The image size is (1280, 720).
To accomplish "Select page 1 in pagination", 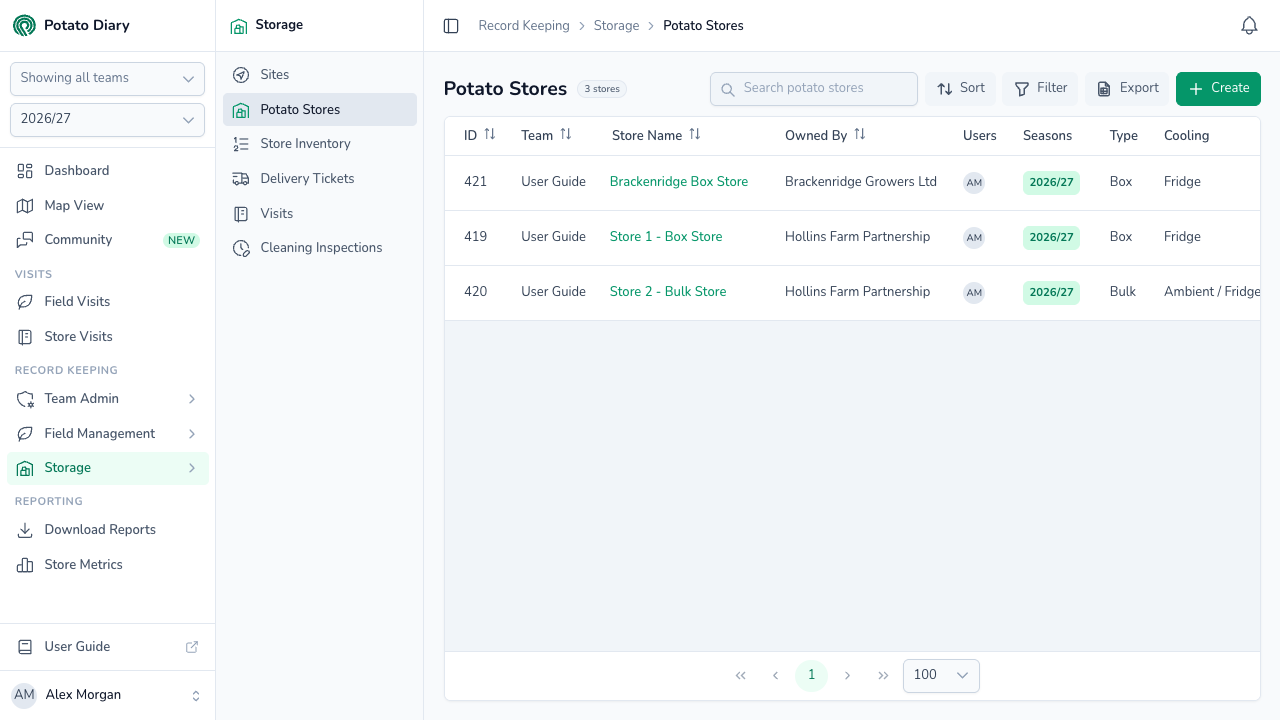I will pyautogui.click(x=811, y=676).
